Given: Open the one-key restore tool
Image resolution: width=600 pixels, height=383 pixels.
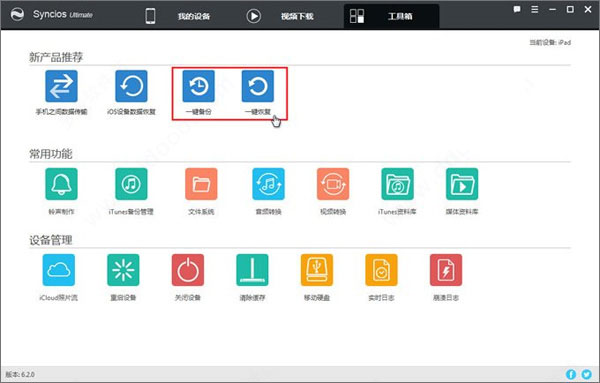Looking at the screenshot, I should tap(258, 86).
